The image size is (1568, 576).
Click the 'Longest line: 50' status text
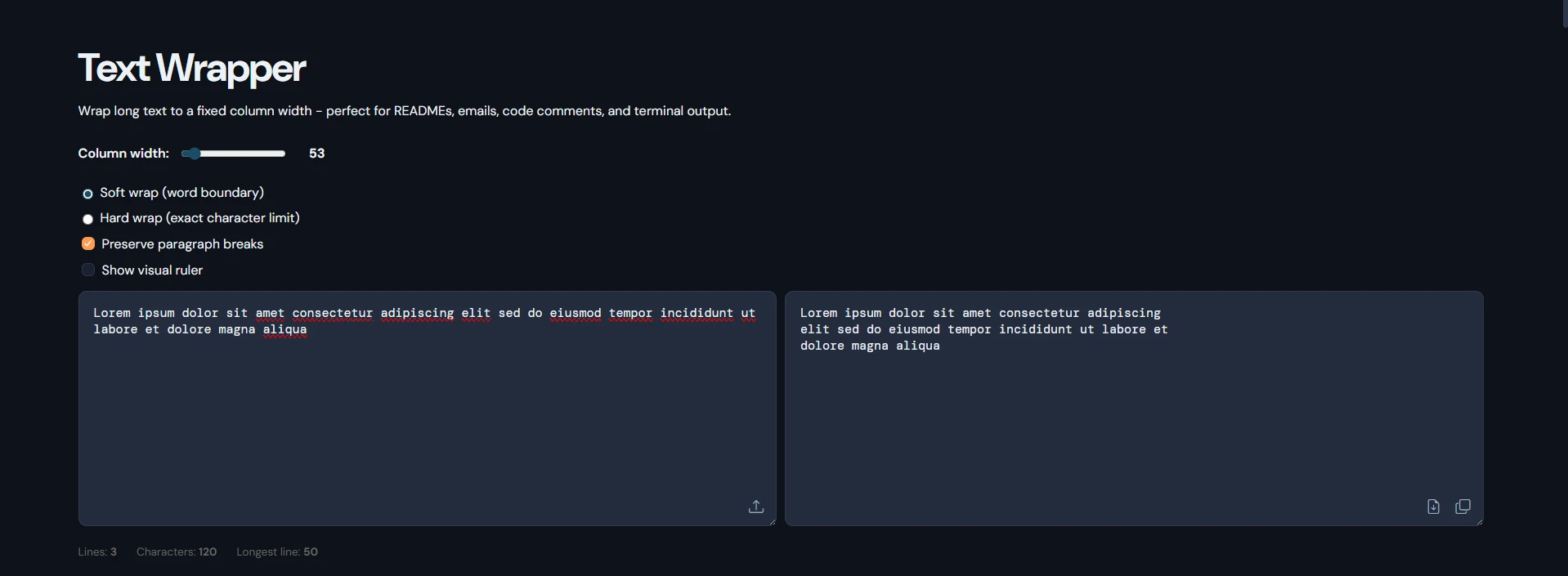[277, 551]
